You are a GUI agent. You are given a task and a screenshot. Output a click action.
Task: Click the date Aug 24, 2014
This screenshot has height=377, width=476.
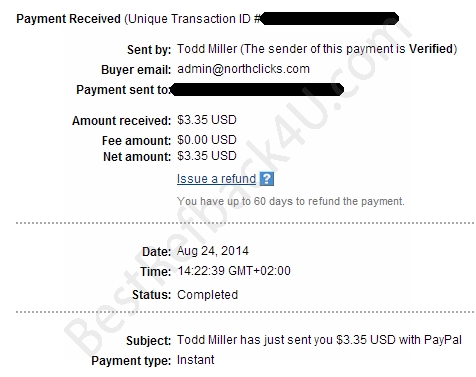pyautogui.click(x=213, y=251)
